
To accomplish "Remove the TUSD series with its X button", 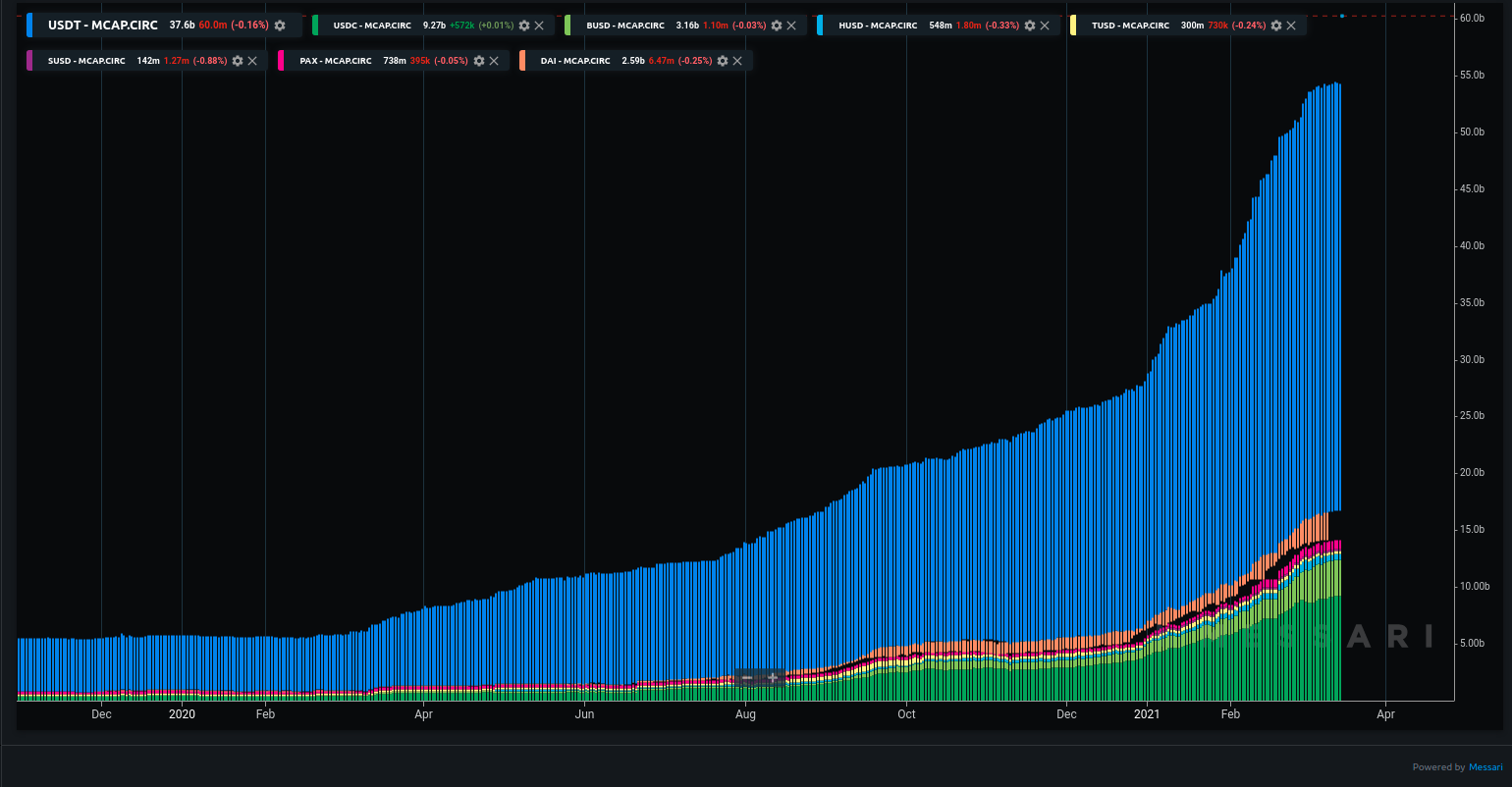I will tap(1291, 26).
